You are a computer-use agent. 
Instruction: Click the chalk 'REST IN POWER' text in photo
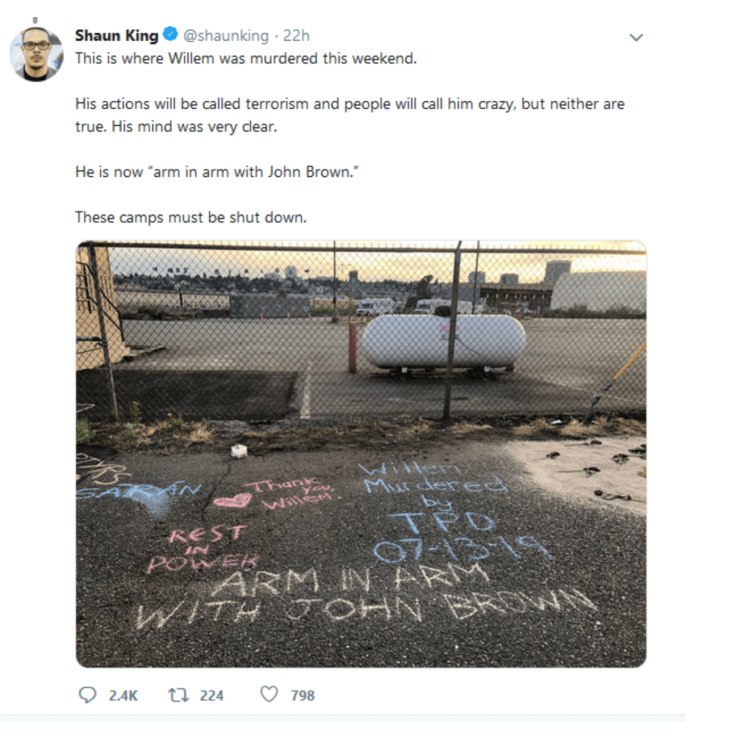pos(203,549)
